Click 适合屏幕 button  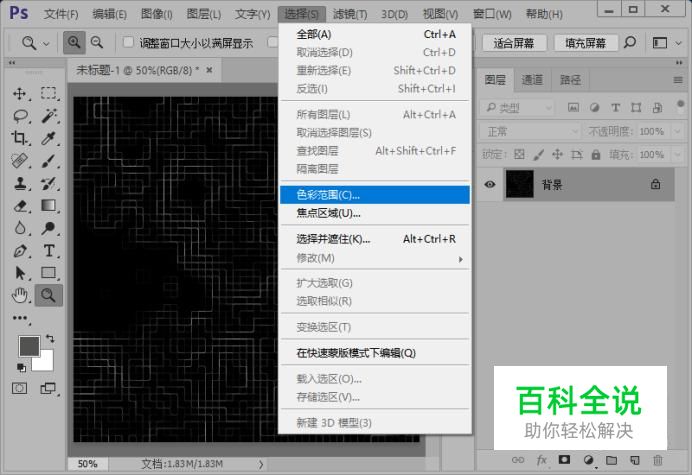(514, 43)
